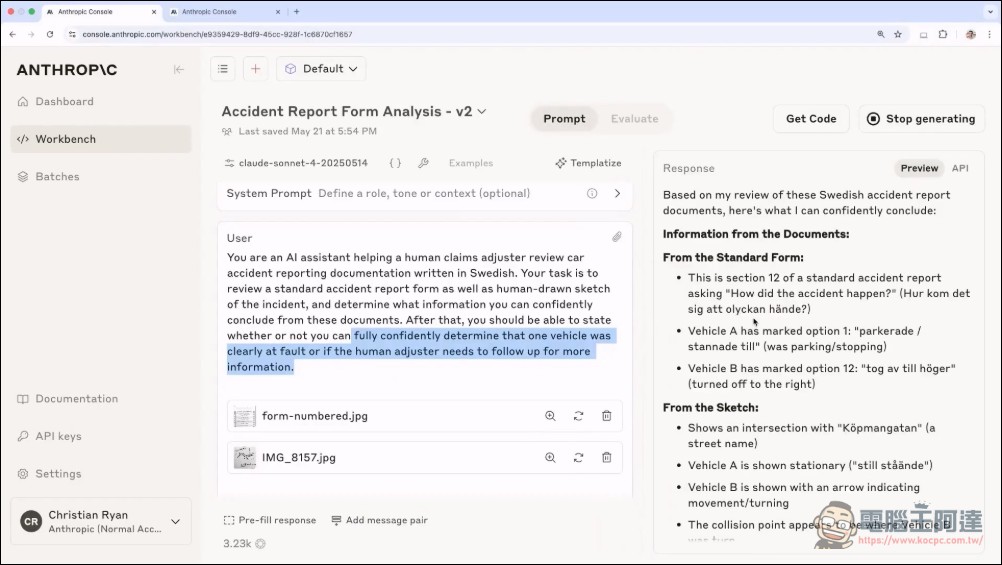The image size is (1002, 565).
Task: Open the browser profile avatar
Action: point(971,35)
